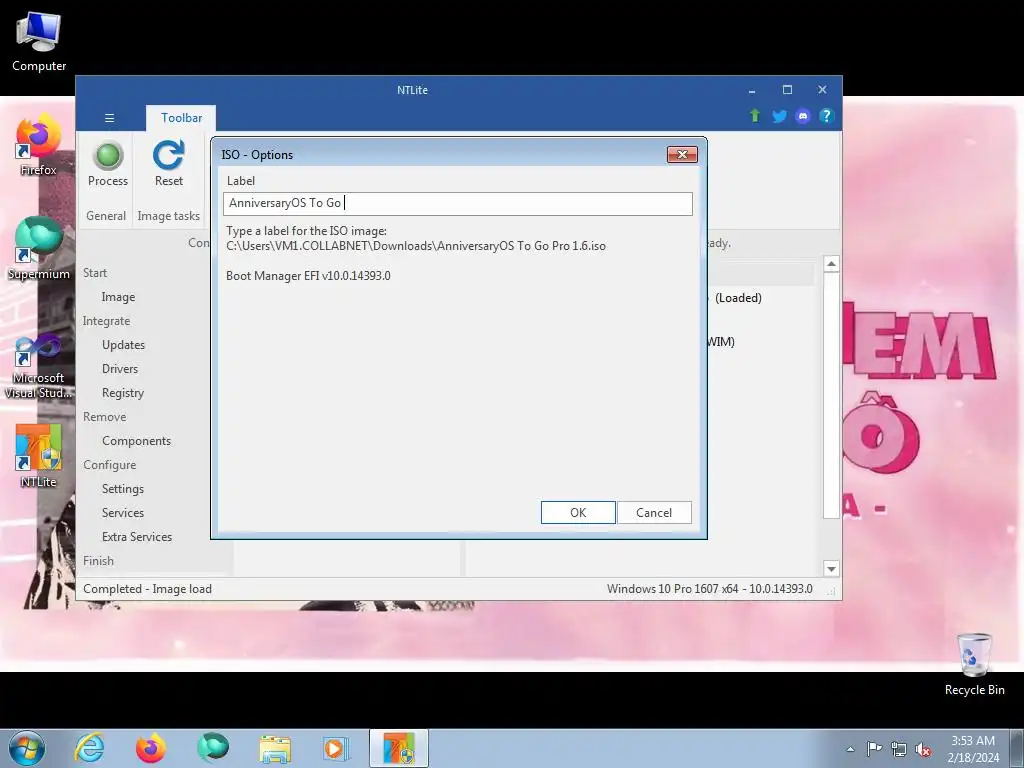
Task: Open the Supermium desktop shortcut
Action: point(39,248)
